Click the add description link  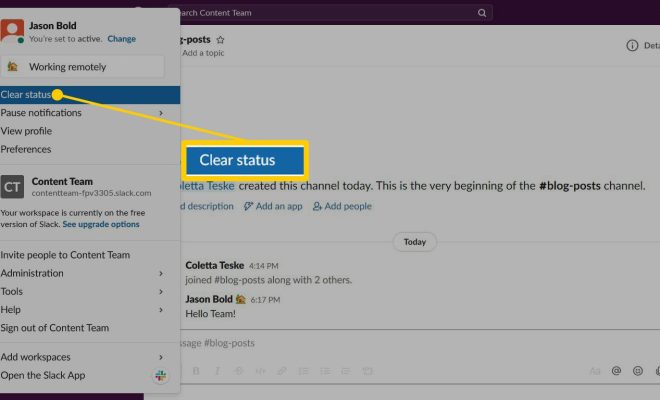(x=207, y=206)
